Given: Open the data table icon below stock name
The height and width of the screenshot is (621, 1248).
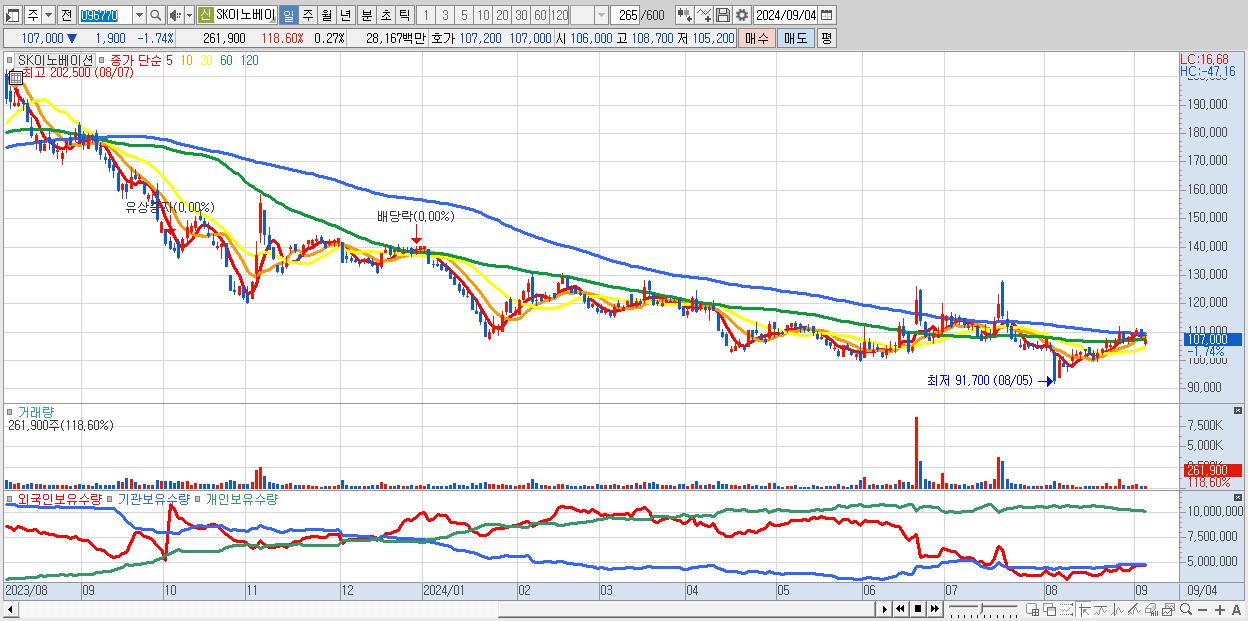Looking at the screenshot, I should tap(16, 78).
